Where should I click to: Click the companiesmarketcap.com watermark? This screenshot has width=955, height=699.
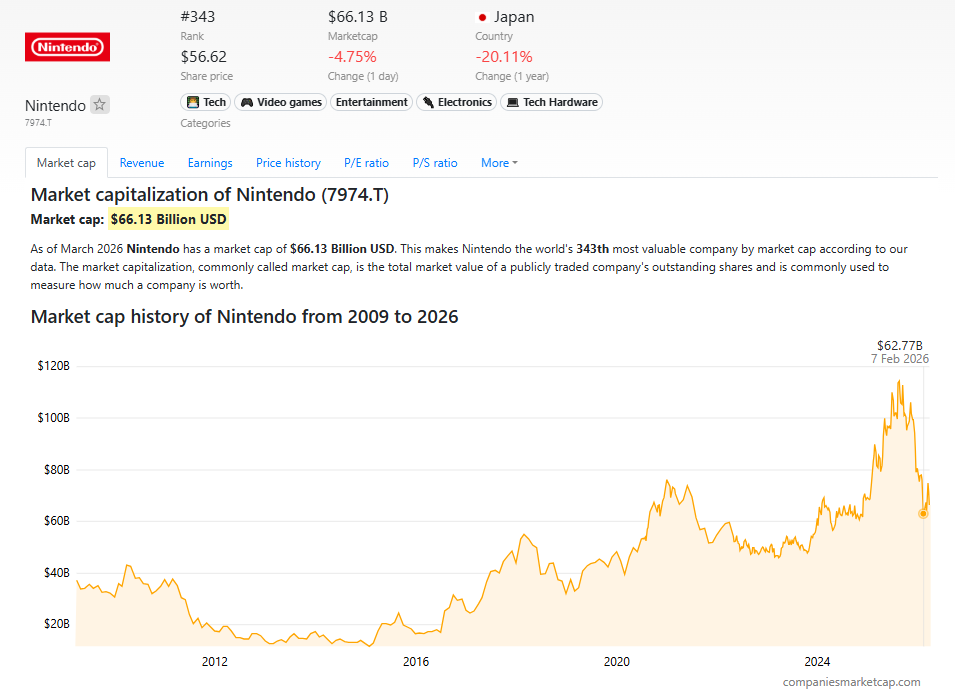click(851, 681)
